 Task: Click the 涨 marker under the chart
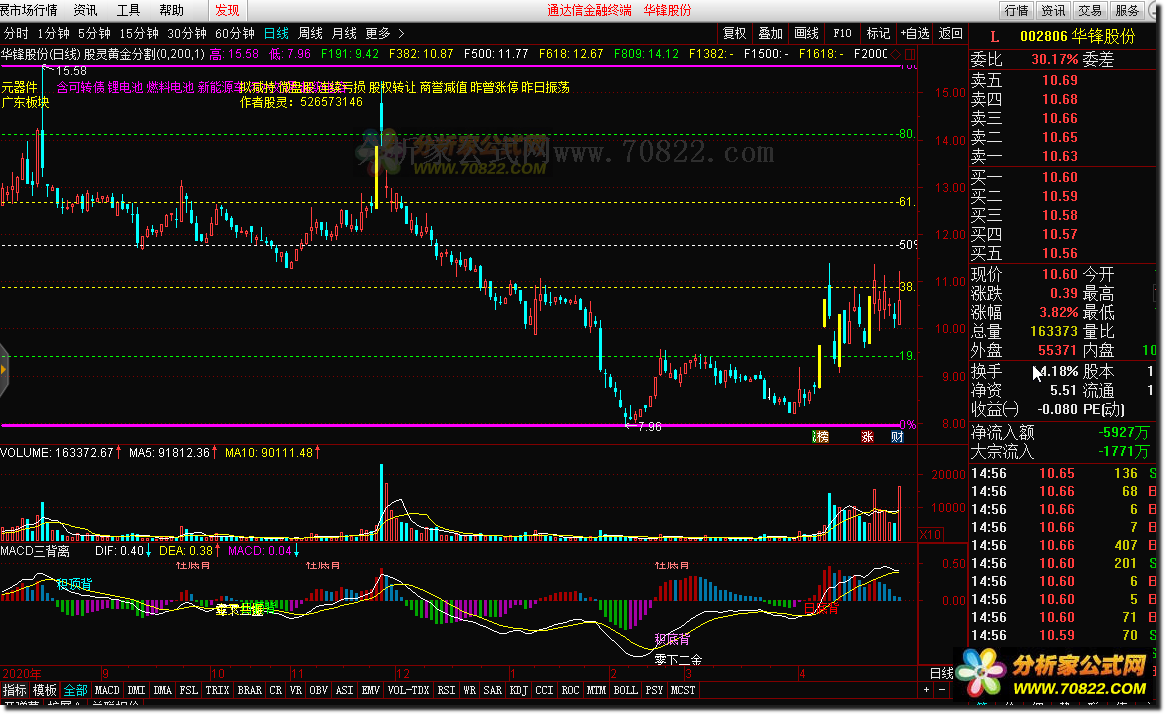[x=867, y=437]
